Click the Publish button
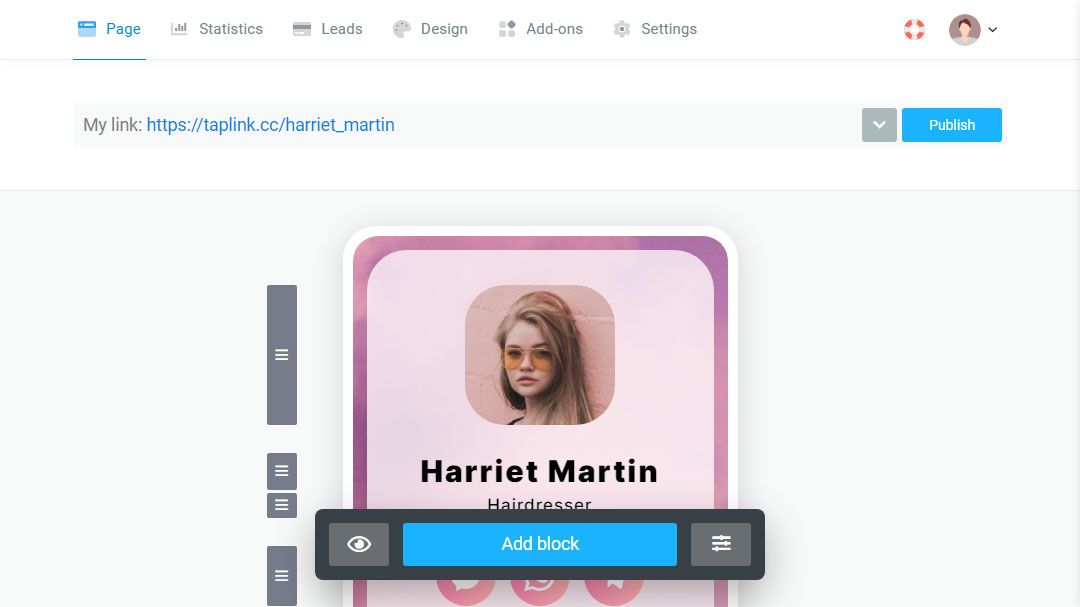1080x607 pixels. [x=952, y=125]
